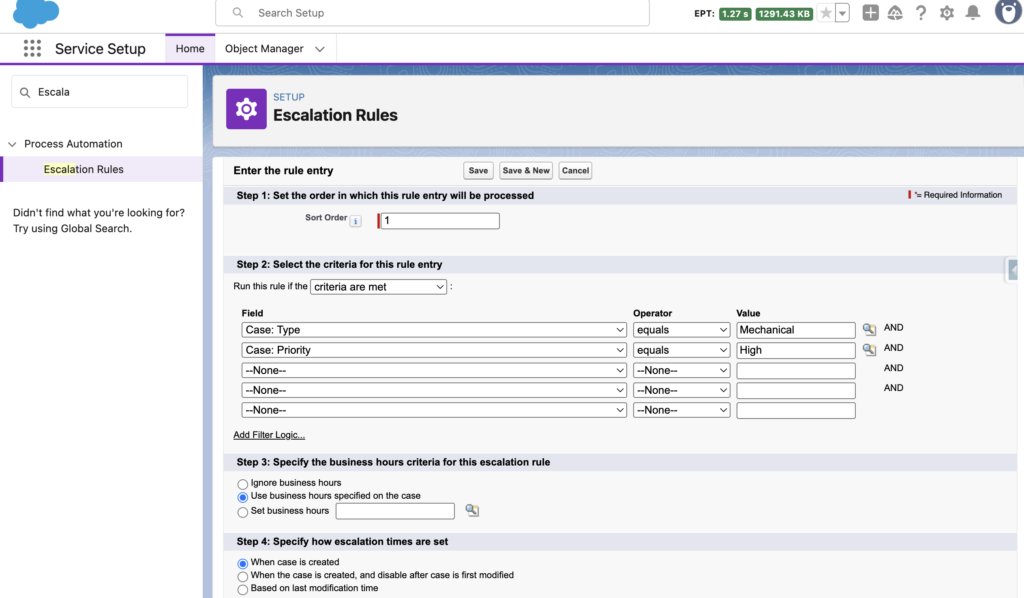1024x598 pixels.
Task: Select the Ignore business hours radio button
Action: coord(242,483)
